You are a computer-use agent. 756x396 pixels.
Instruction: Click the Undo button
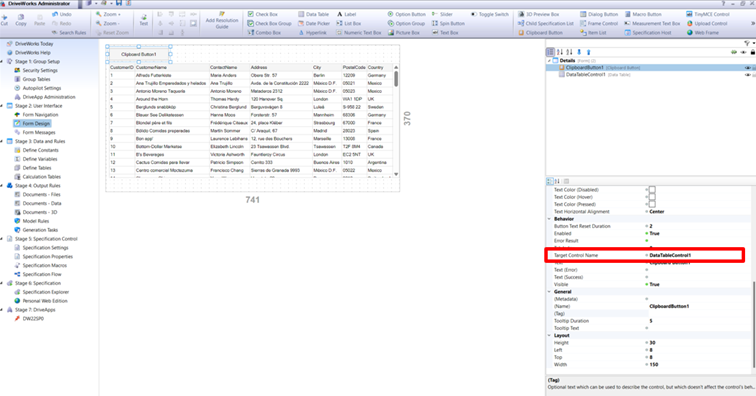[x=62, y=14]
